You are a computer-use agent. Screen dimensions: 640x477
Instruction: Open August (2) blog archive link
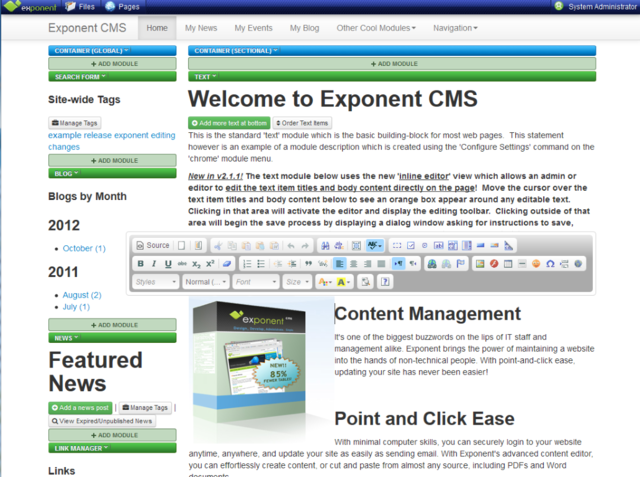tap(82, 295)
